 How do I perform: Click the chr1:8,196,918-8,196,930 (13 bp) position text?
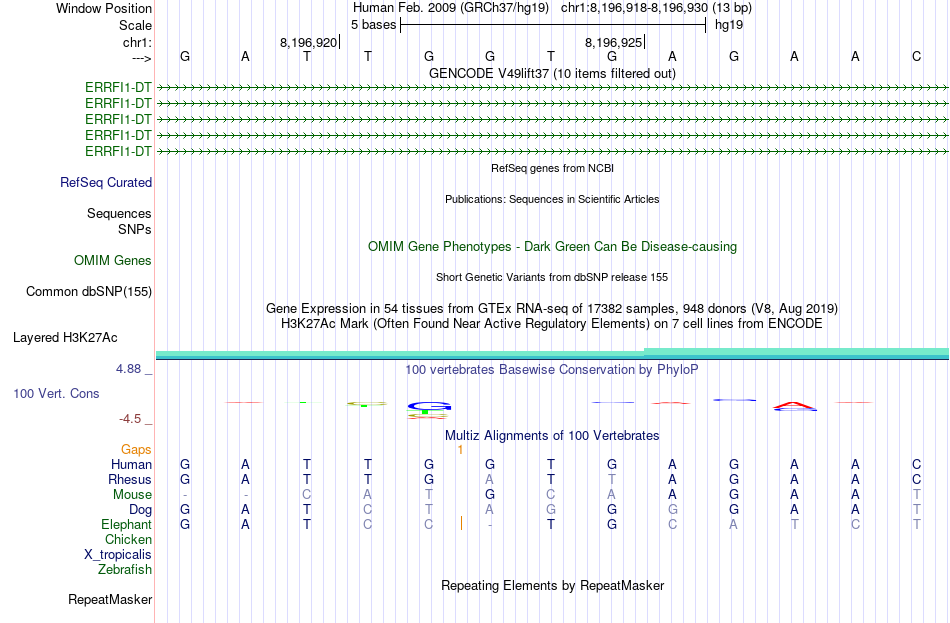[x=656, y=8]
